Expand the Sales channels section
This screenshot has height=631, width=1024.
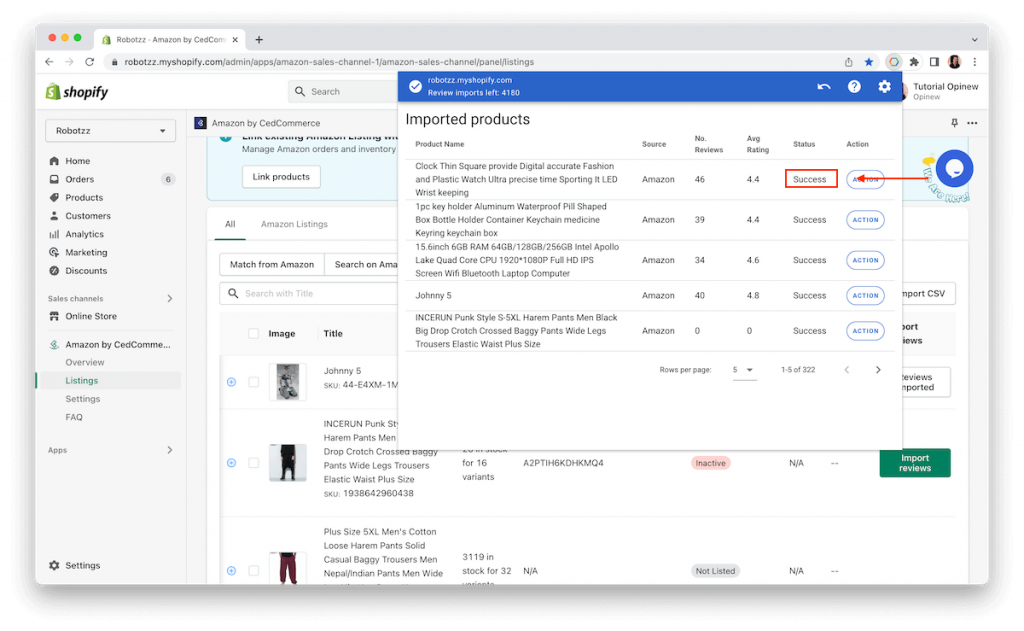(x=170, y=299)
